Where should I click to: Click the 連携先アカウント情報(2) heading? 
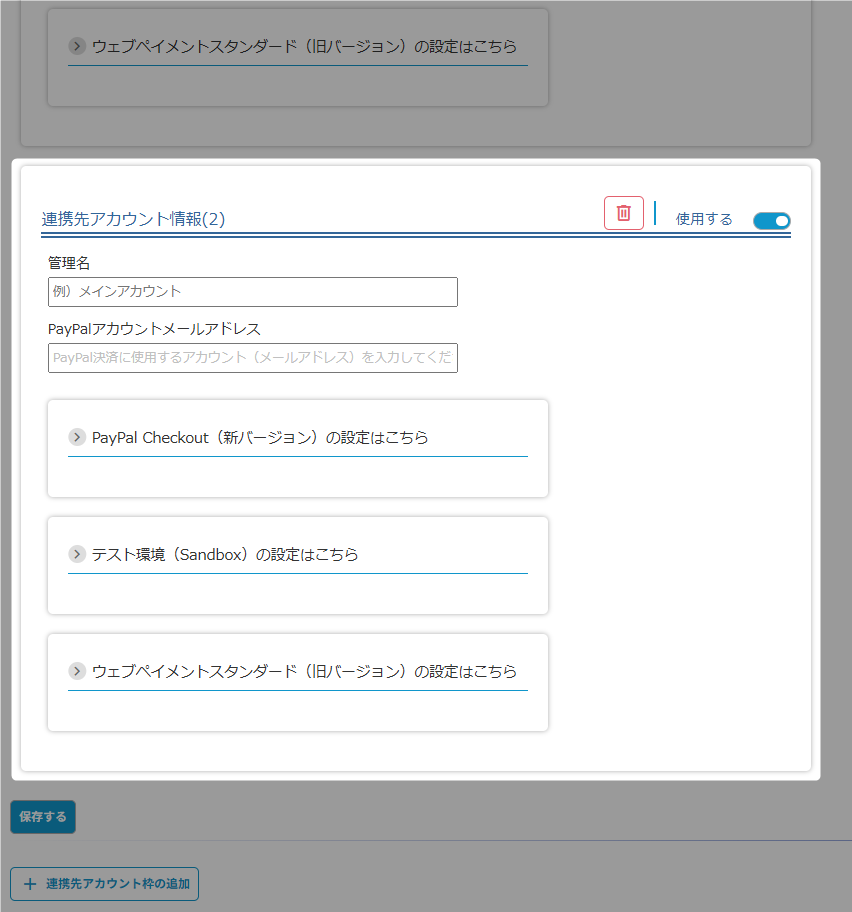[x=133, y=219]
